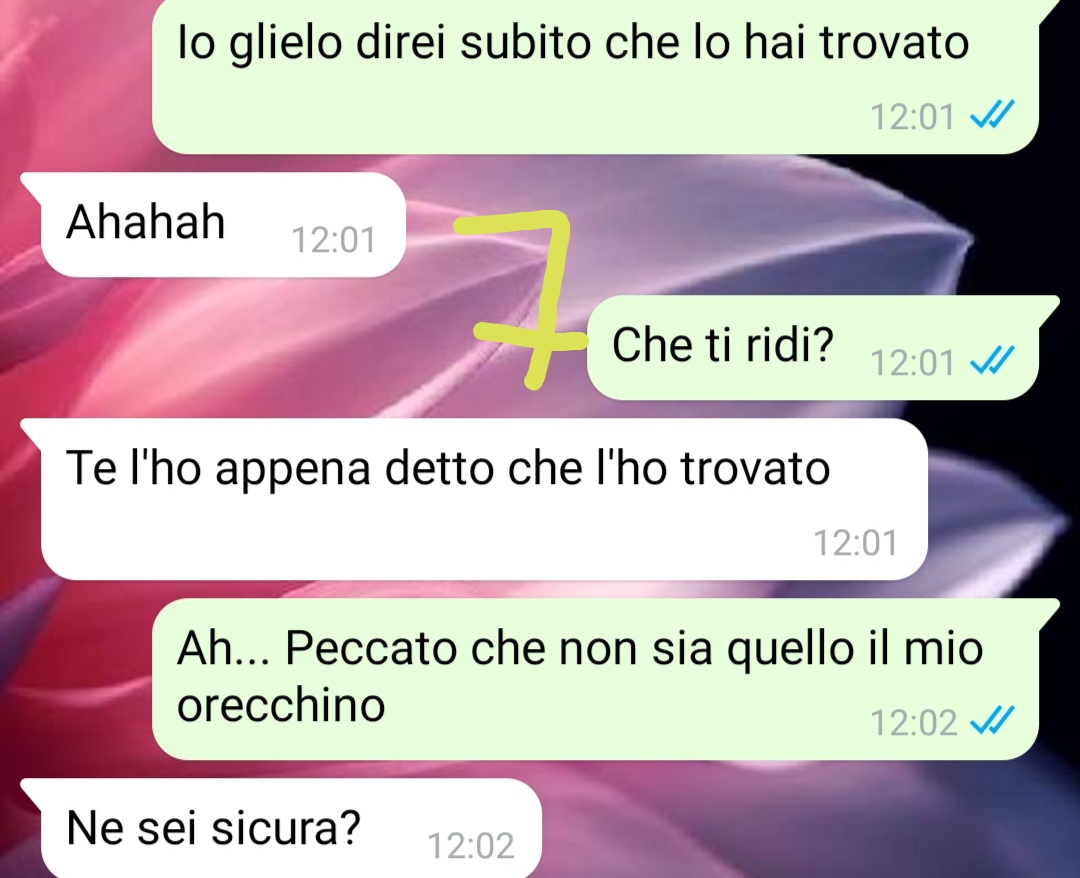Click read ticks on orecchino message
This screenshot has width=1080, height=878.
click(x=992, y=721)
